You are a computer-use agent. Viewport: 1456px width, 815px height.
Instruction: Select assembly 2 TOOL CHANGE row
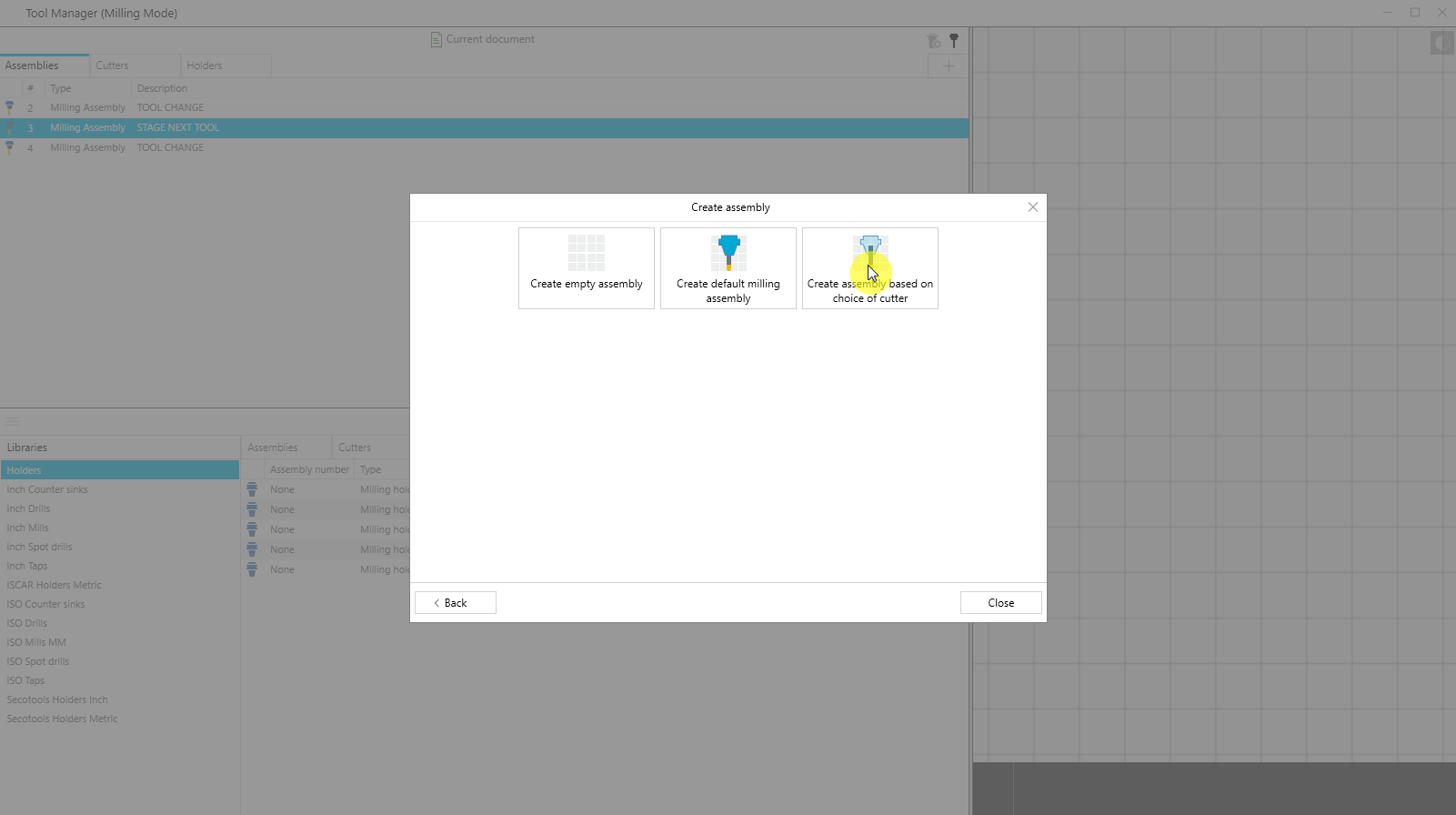[x=171, y=107]
